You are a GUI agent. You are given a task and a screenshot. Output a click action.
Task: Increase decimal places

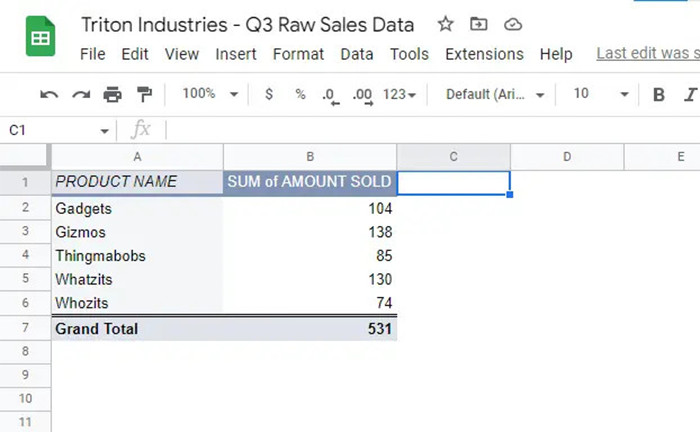(x=363, y=95)
